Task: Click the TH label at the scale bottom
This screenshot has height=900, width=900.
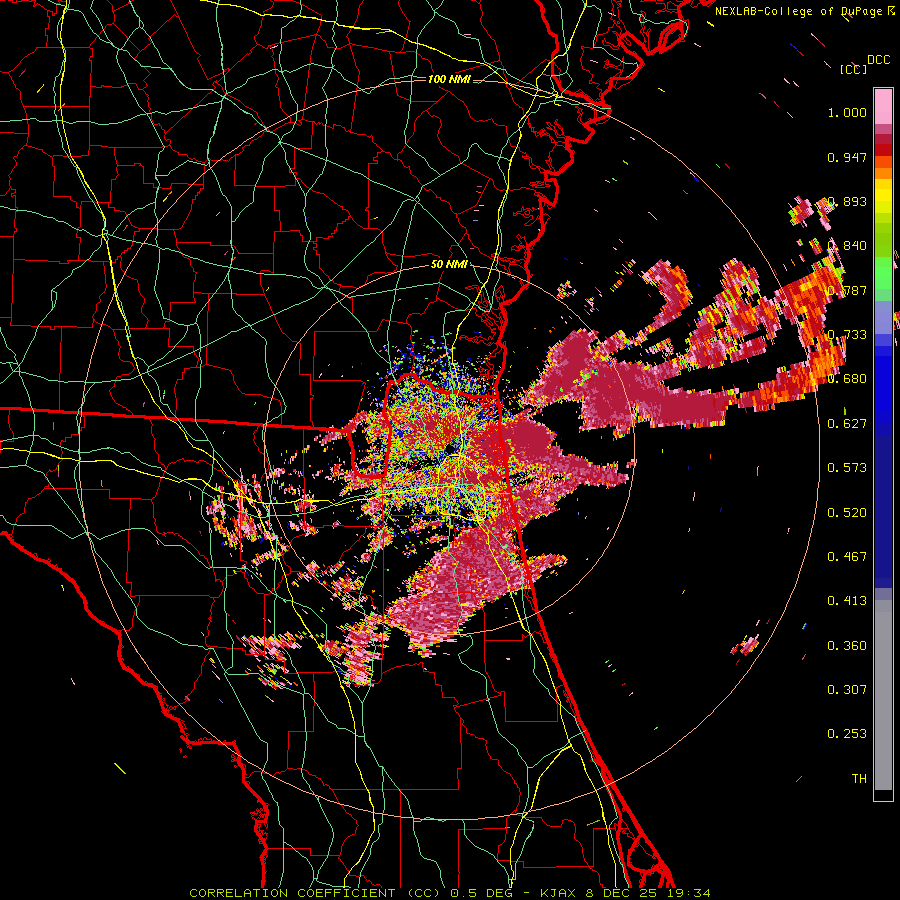Action: pyautogui.click(x=859, y=779)
